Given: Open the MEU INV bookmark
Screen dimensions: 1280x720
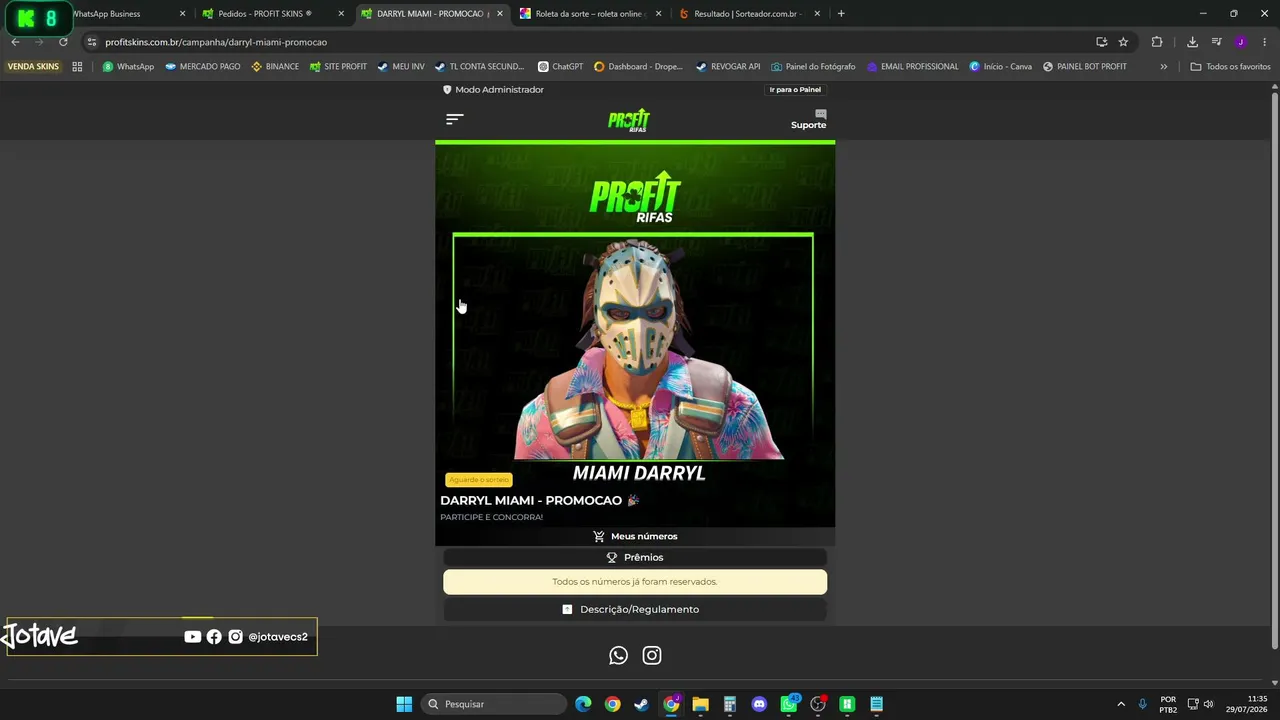Looking at the screenshot, I should 401,67.
